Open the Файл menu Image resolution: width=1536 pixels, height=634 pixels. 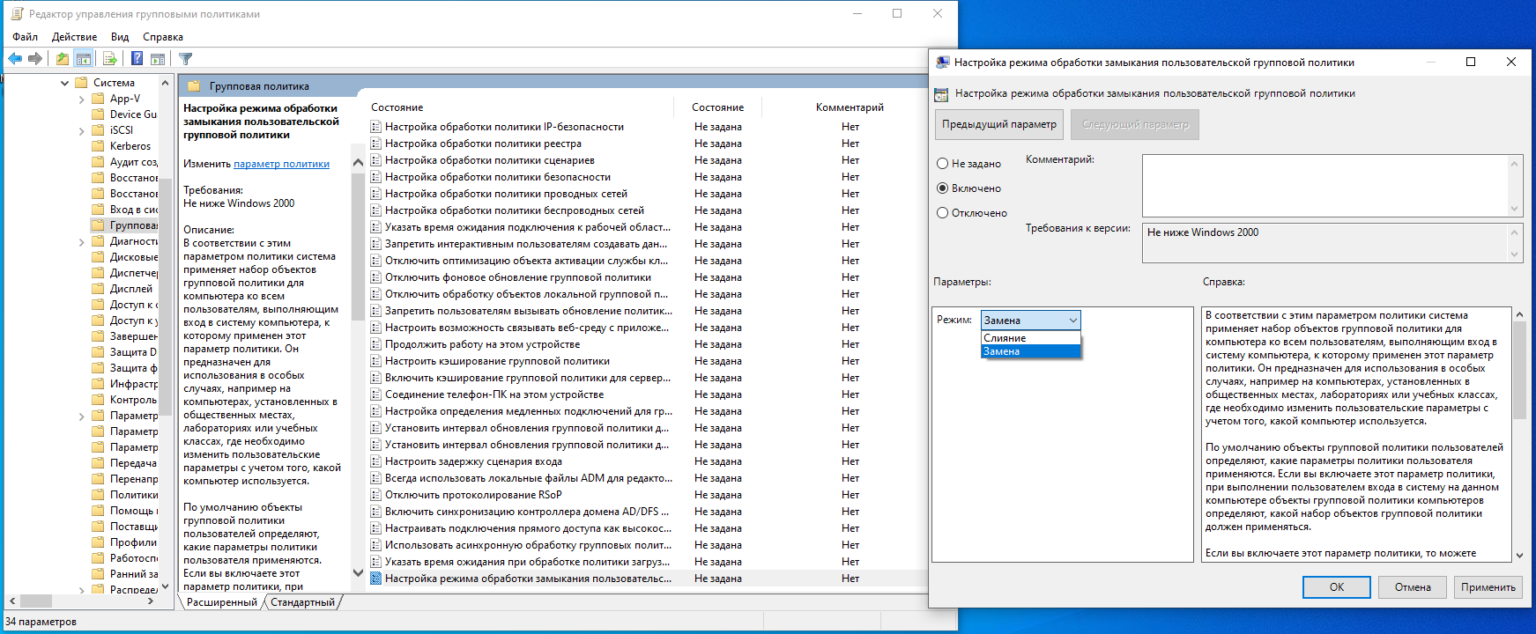point(25,36)
